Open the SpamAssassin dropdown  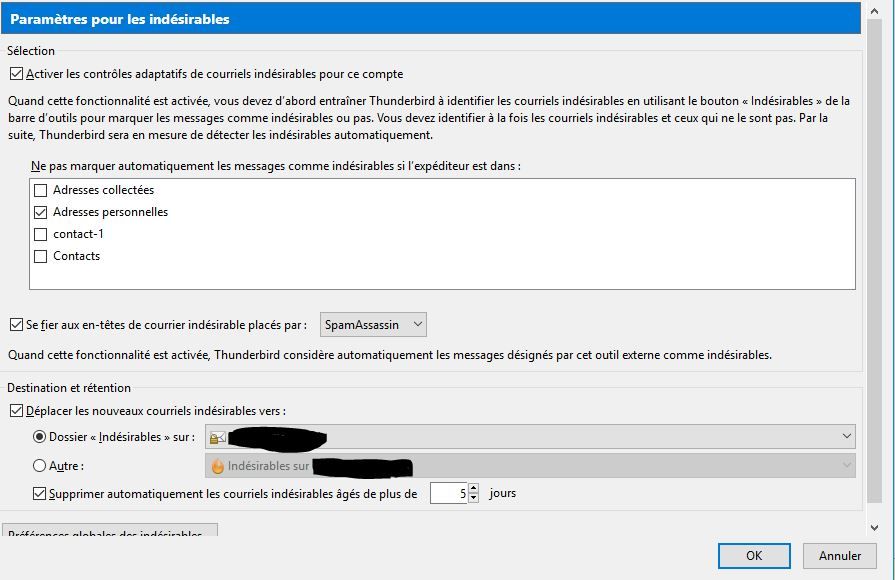point(373,325)
